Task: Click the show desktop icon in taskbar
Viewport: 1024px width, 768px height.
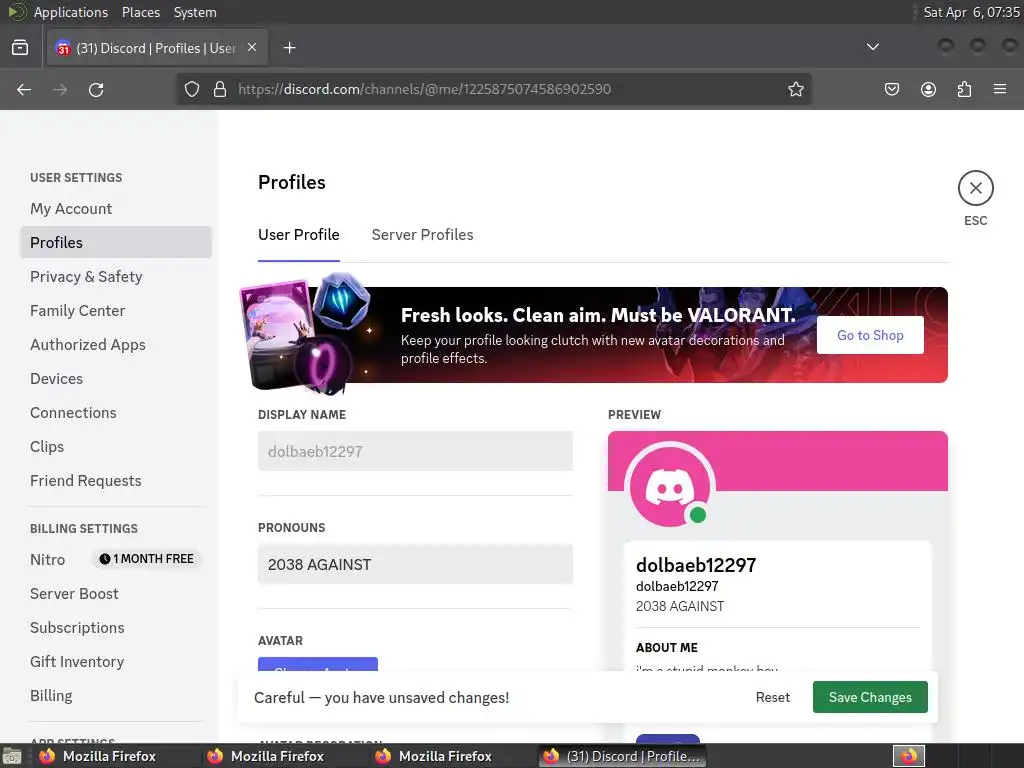Action: tap(11, 756)
